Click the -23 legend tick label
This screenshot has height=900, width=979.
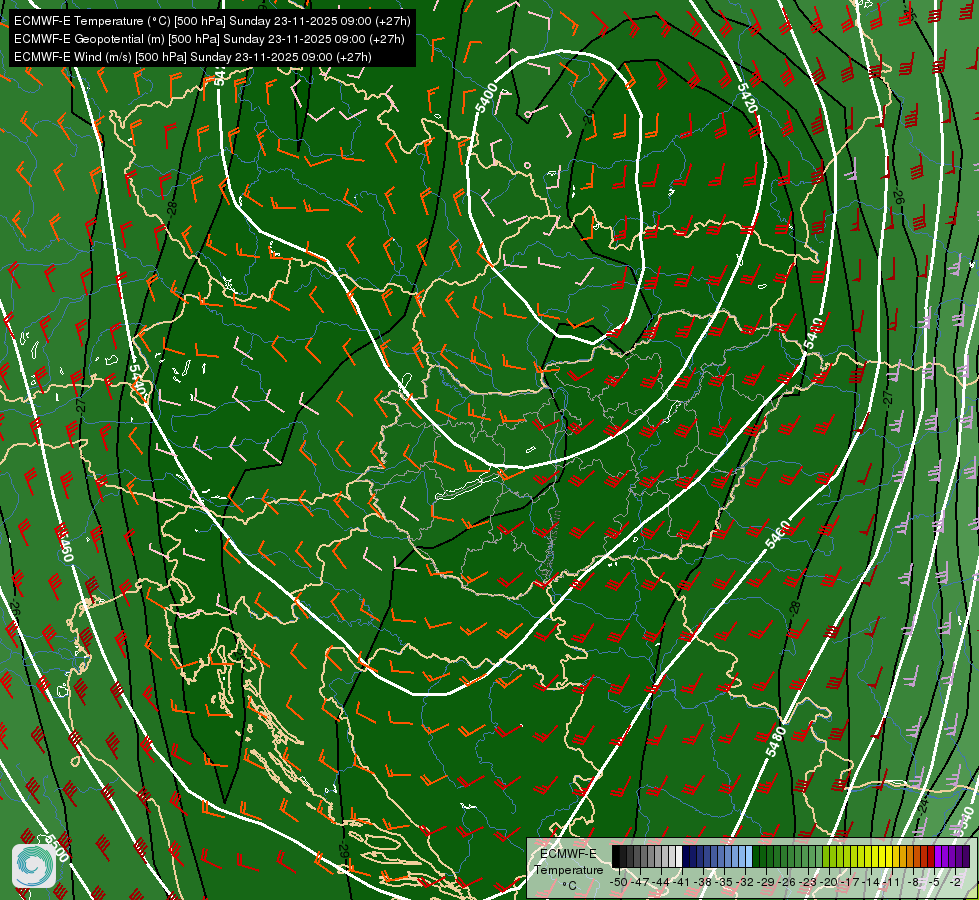[808, 882]
